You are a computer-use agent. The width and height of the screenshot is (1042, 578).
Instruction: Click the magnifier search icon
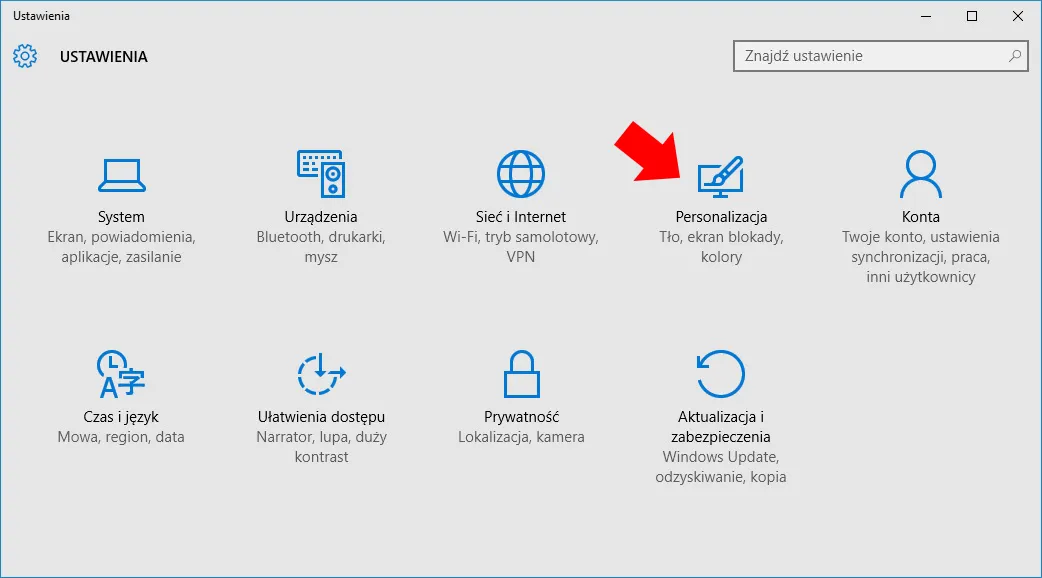point(1015,56)
